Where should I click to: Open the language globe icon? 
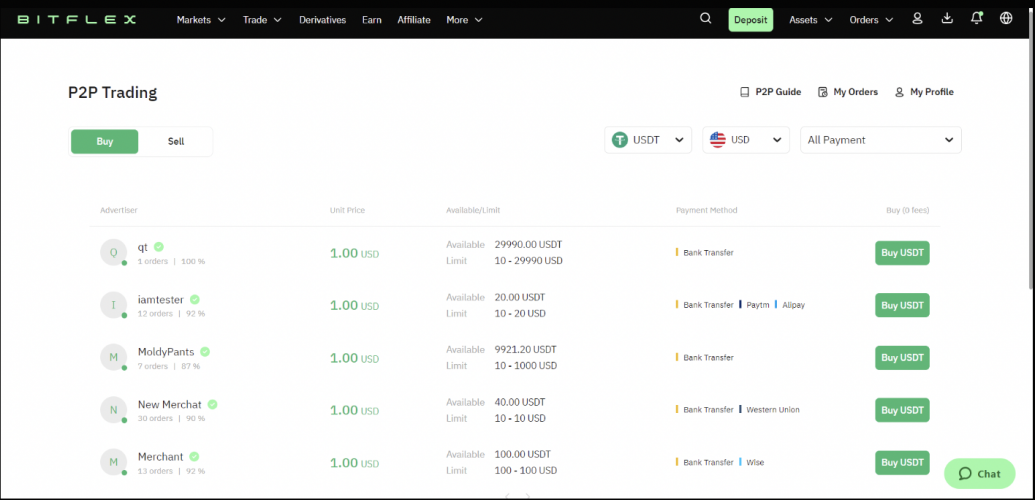click(1006, 18)
